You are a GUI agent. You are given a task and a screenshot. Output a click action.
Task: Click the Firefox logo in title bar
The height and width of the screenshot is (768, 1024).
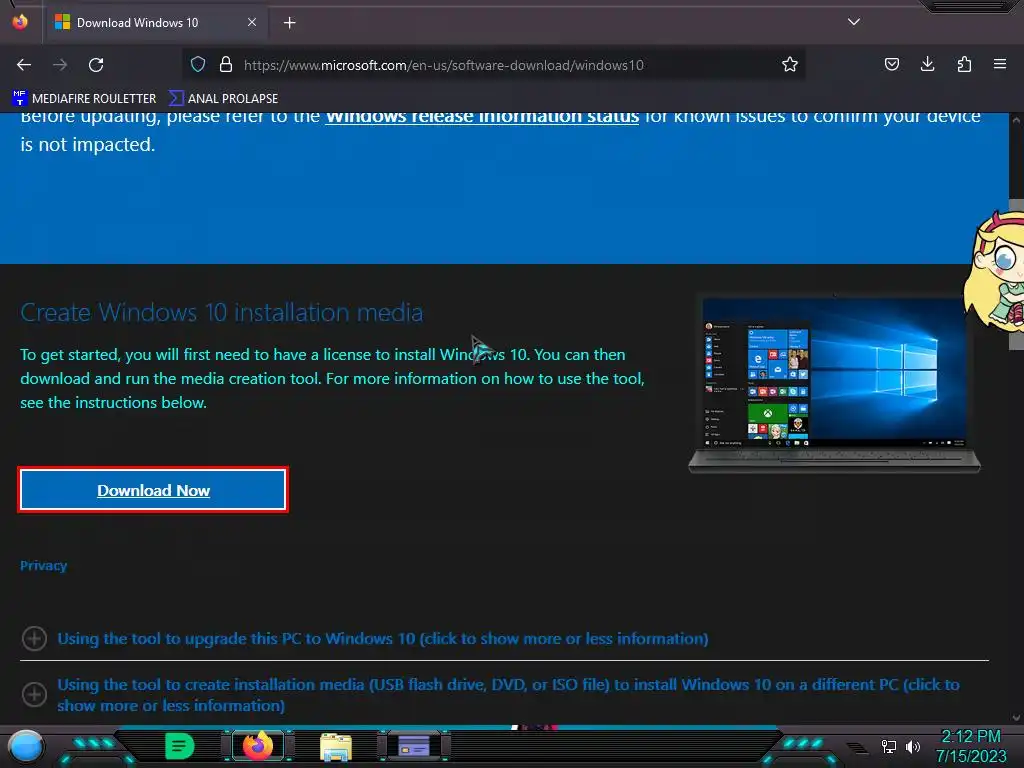[20, 22]
